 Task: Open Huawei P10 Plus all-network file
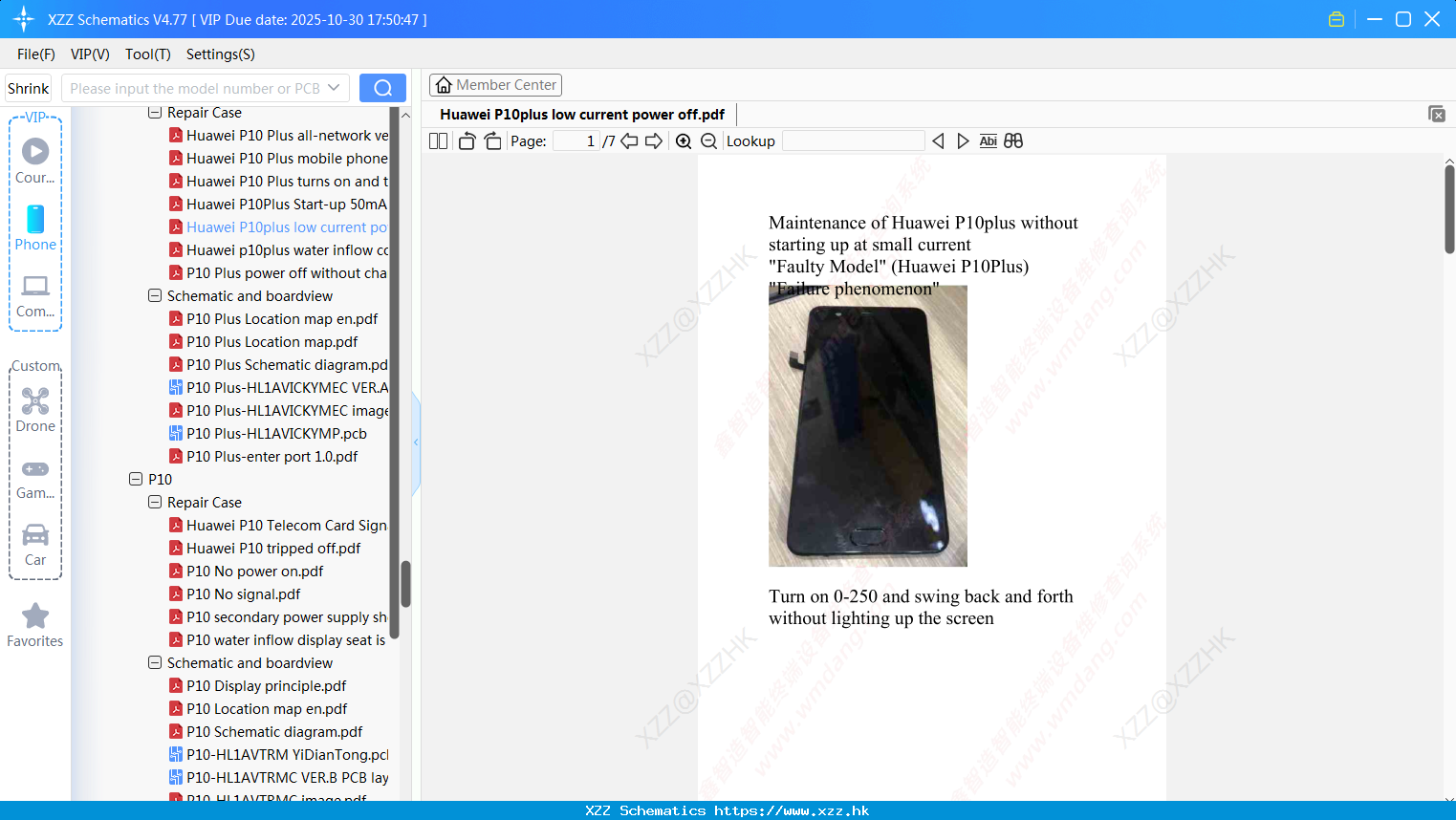coord(278,136)
